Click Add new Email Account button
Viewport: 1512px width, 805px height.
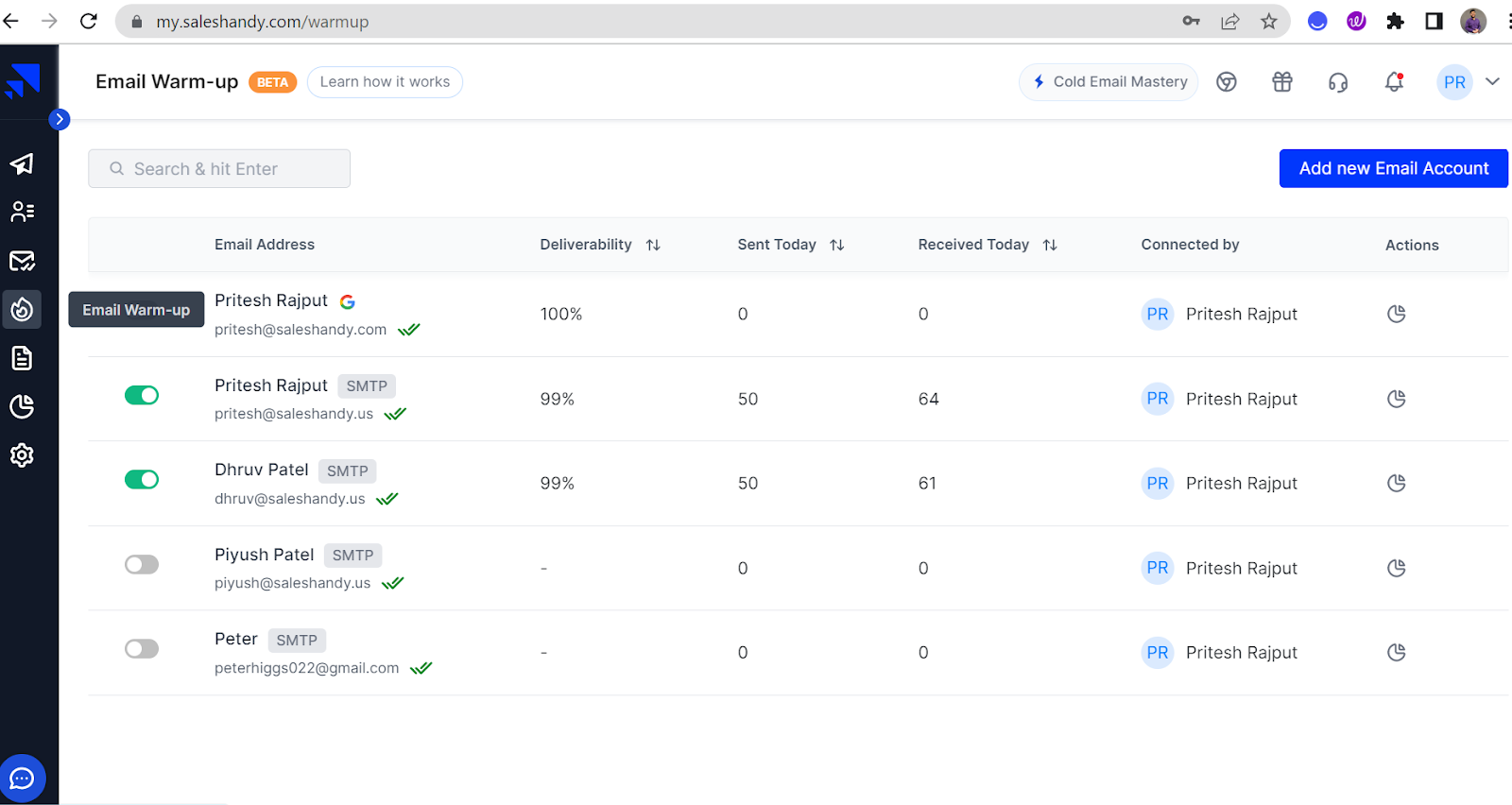point(1394,168)
